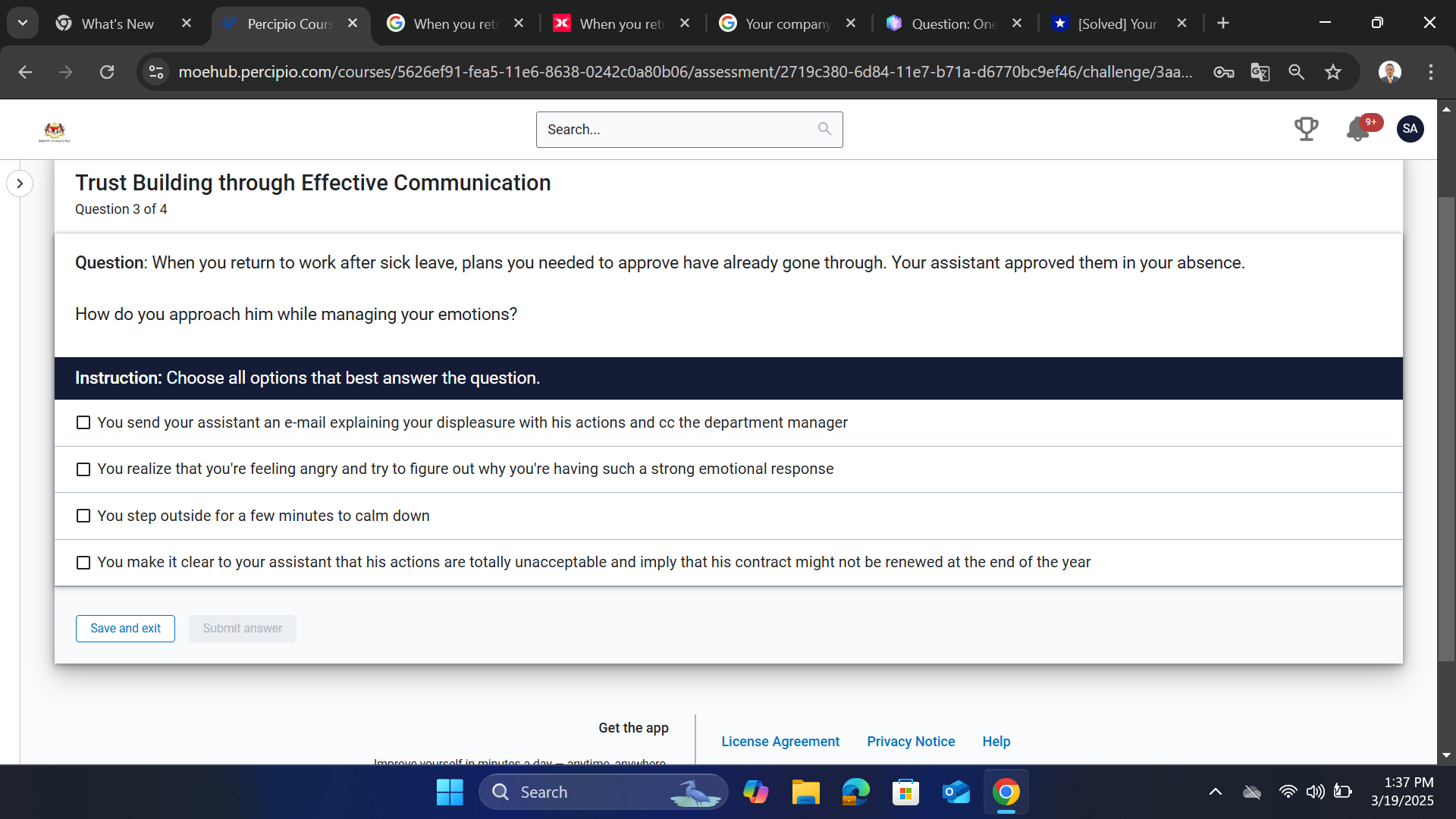The width and height of the screenshot is (1456, 819).
Task: Switch to the Question: One tab
Action: tap(953, 24)
